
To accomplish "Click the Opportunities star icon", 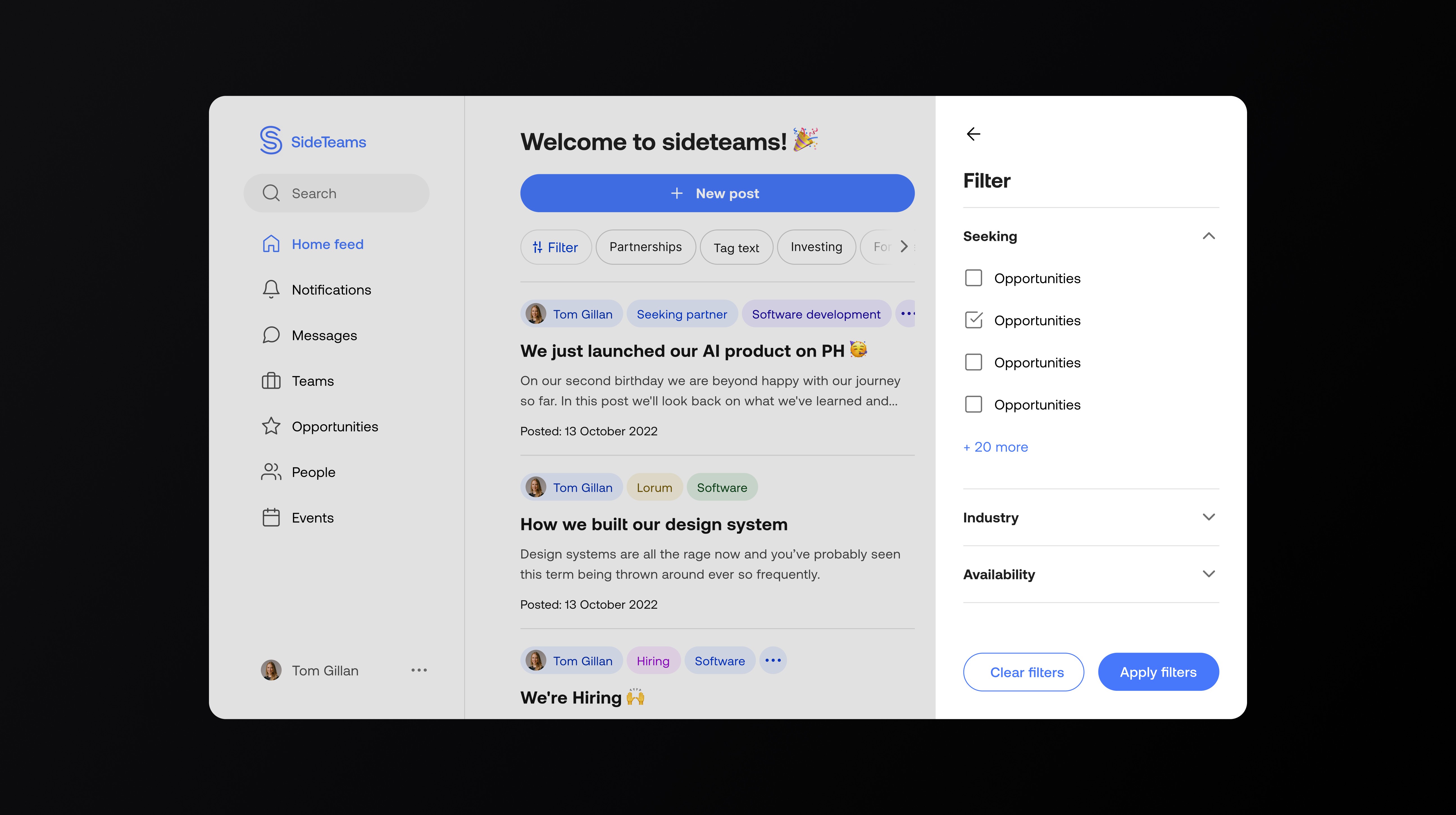I will click(271, 426).
